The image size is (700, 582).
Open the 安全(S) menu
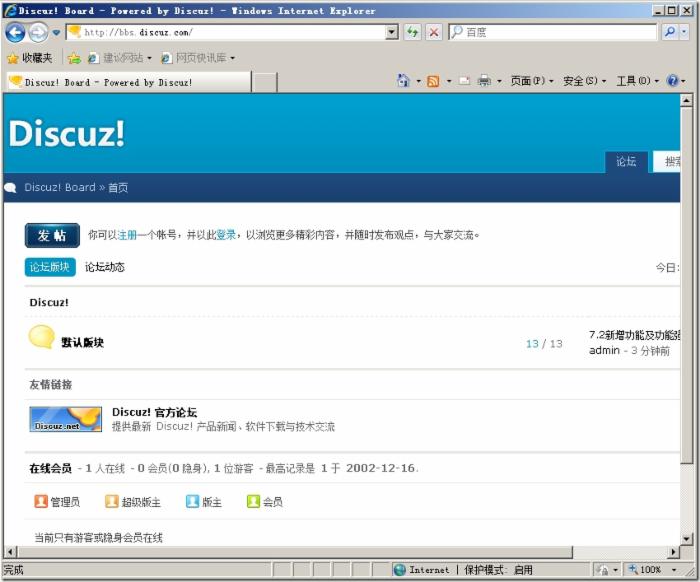coord(584,81)
